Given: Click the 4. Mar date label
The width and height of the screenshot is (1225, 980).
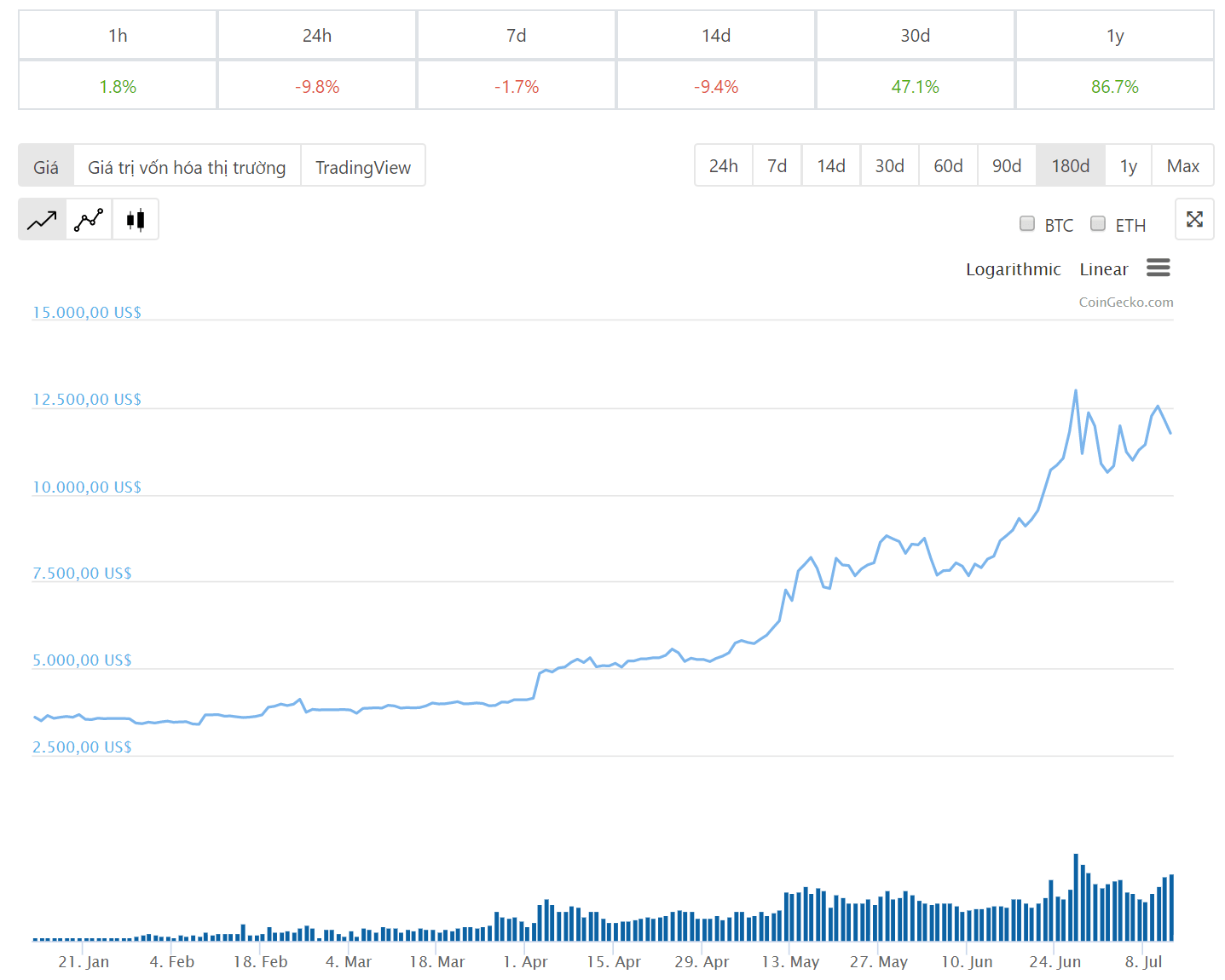Looking at the screenshot, I should (349, 961).
